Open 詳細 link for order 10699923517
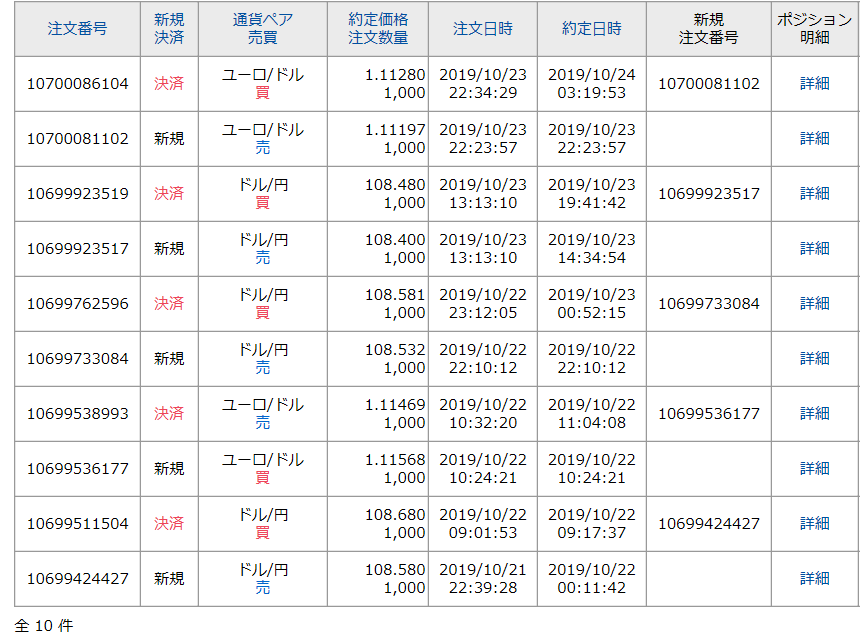860x643 pixels. 814,249
